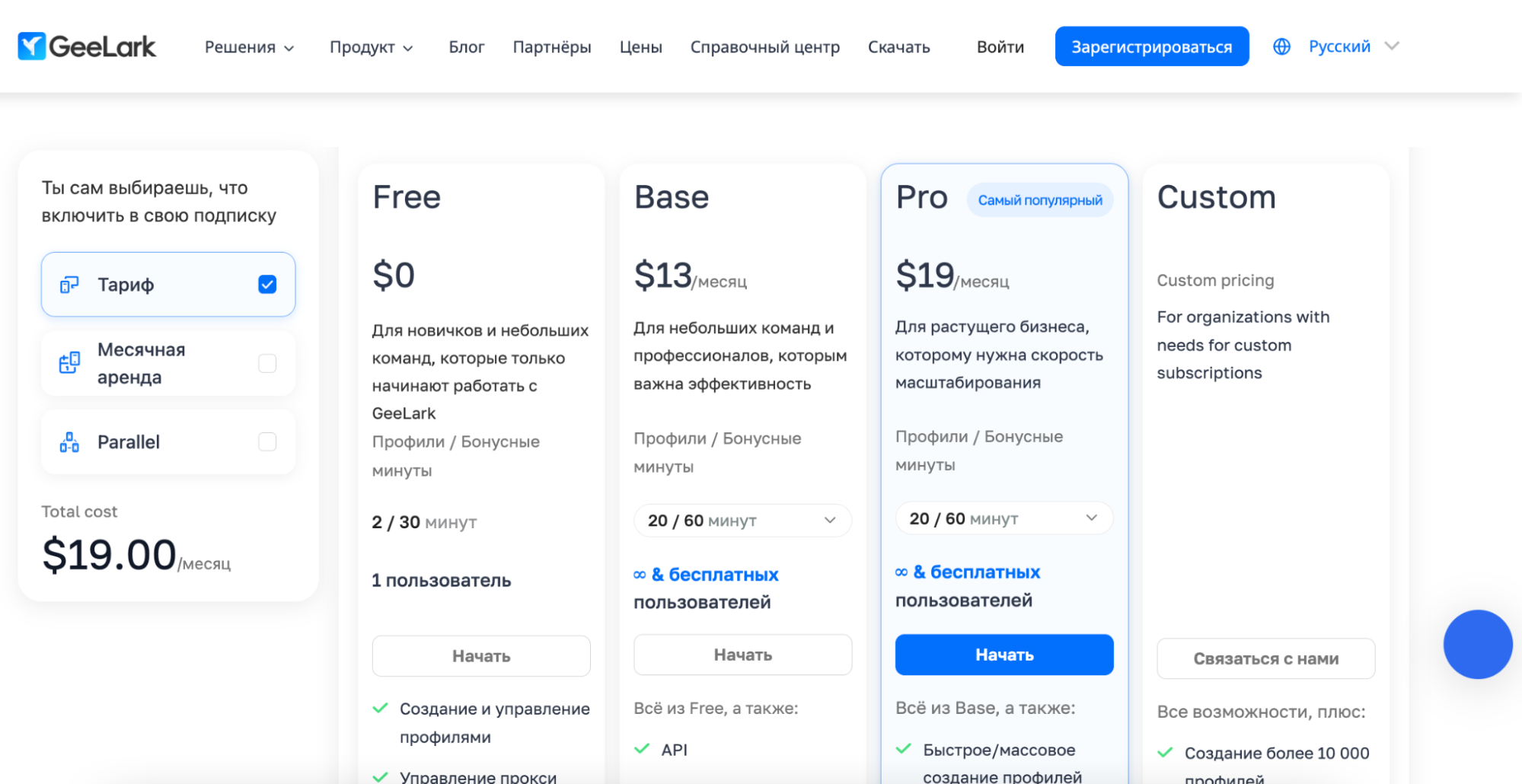Click the 2 / 30 минут text
Viewport: 1522px width, 784px height.
pyautogui.click(x=424, y=522)
